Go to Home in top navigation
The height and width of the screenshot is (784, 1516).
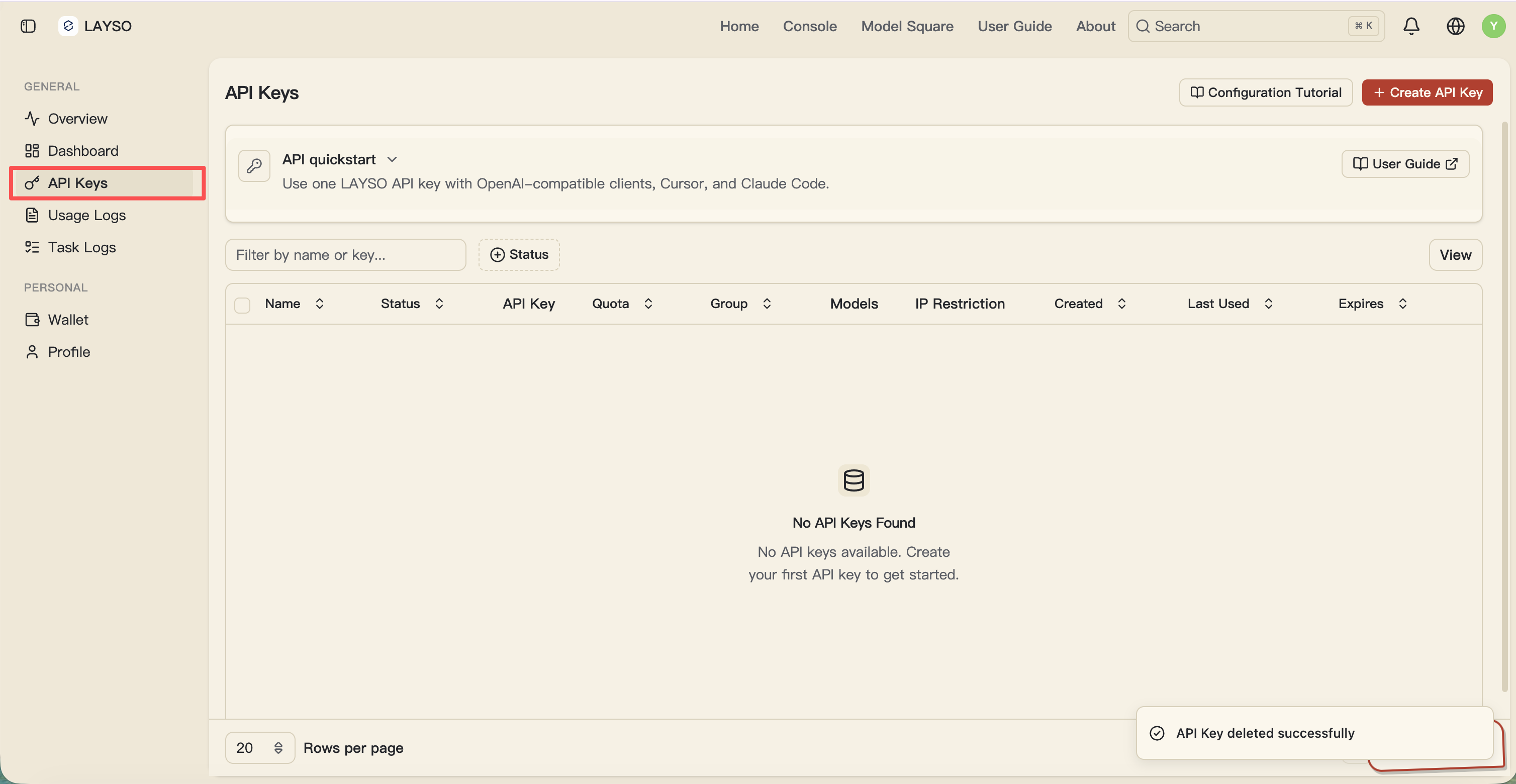pos(739,26)
